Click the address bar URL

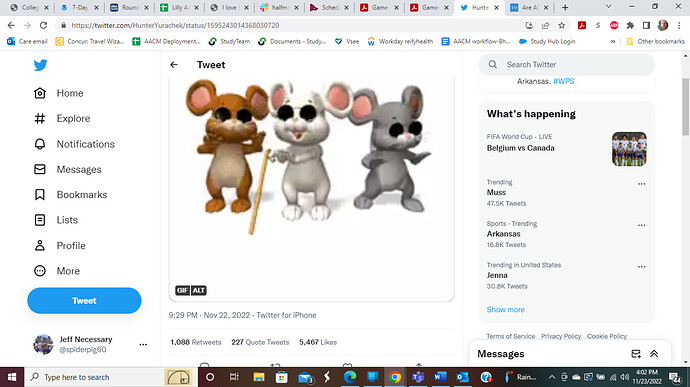click(175, 26)
